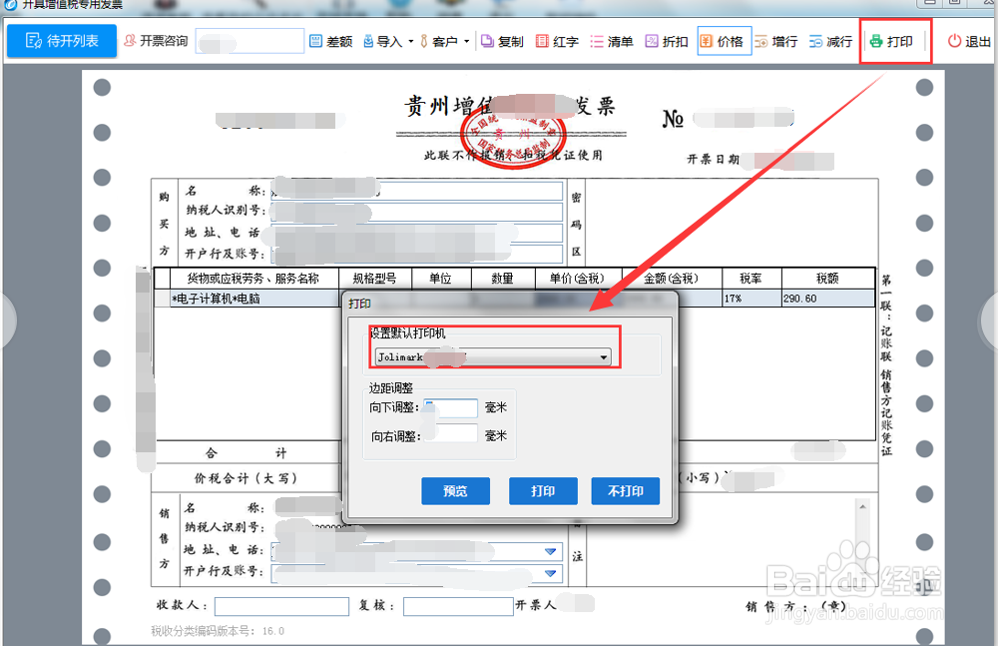
Task: Click the 单位 column header
Action: click(440, 278)
